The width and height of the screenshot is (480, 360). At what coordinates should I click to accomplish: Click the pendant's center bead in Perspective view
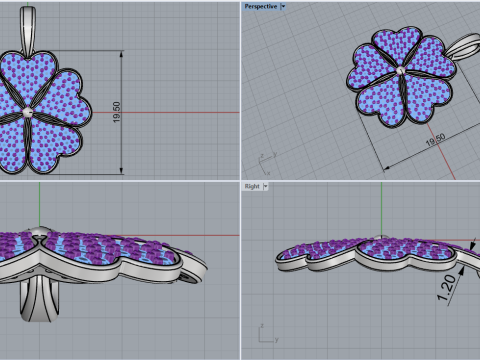tap(400, 70)
